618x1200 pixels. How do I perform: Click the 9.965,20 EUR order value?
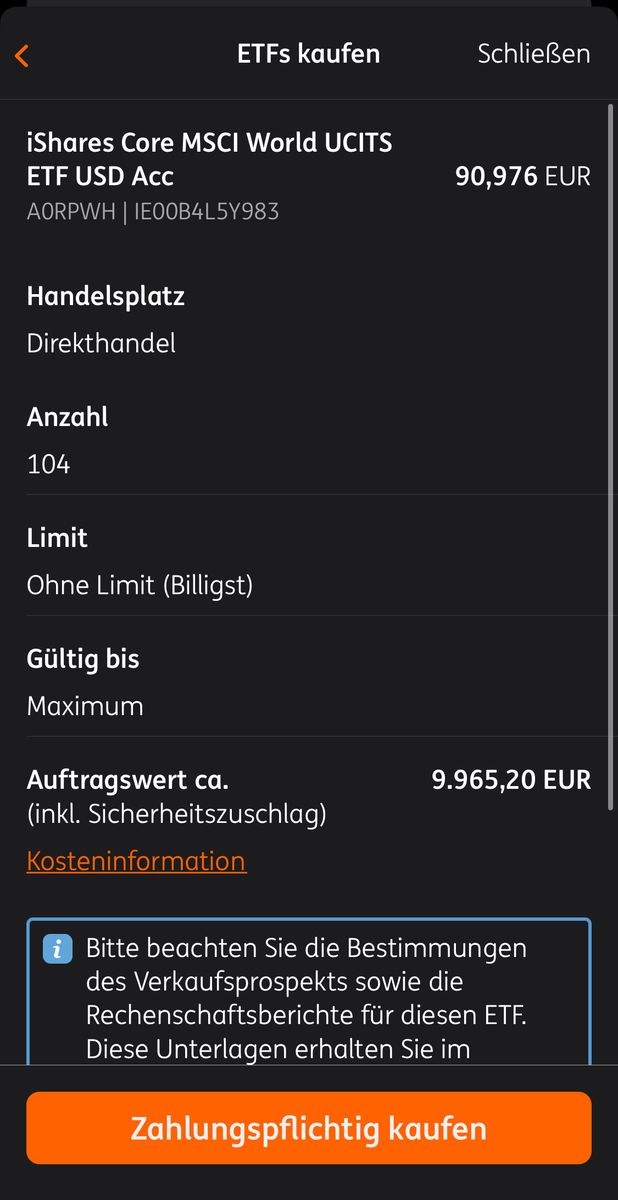pos(511,780)
